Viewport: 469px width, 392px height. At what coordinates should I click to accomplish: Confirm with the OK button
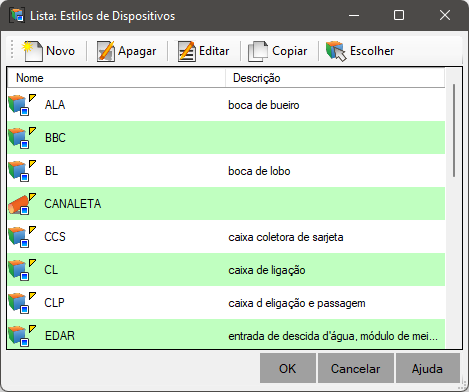click(x=288, y=368)
